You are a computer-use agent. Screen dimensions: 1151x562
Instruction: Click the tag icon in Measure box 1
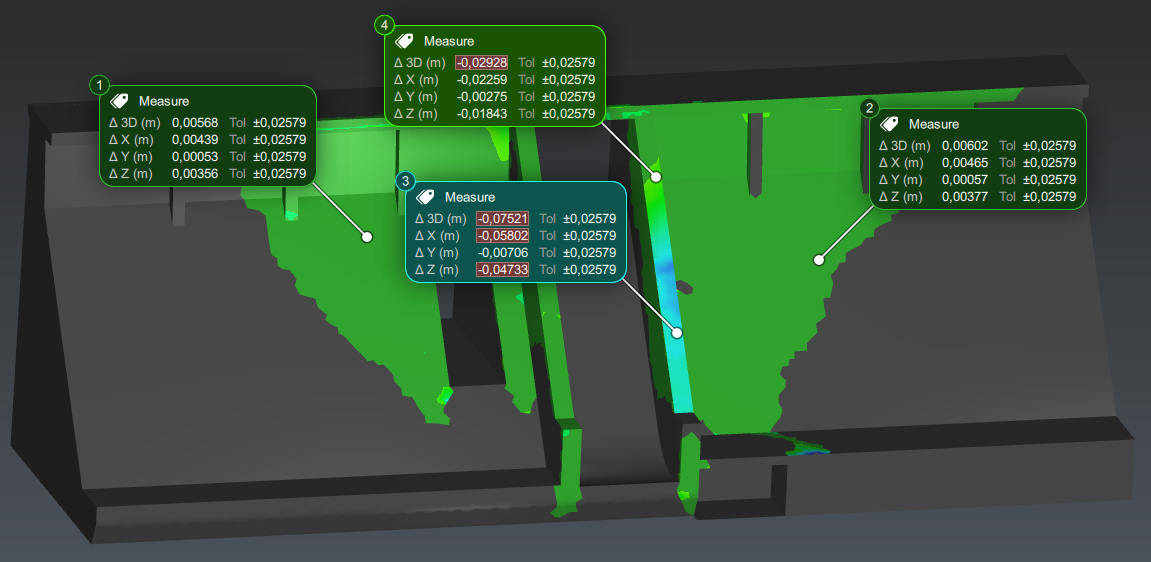click(119, 101)
